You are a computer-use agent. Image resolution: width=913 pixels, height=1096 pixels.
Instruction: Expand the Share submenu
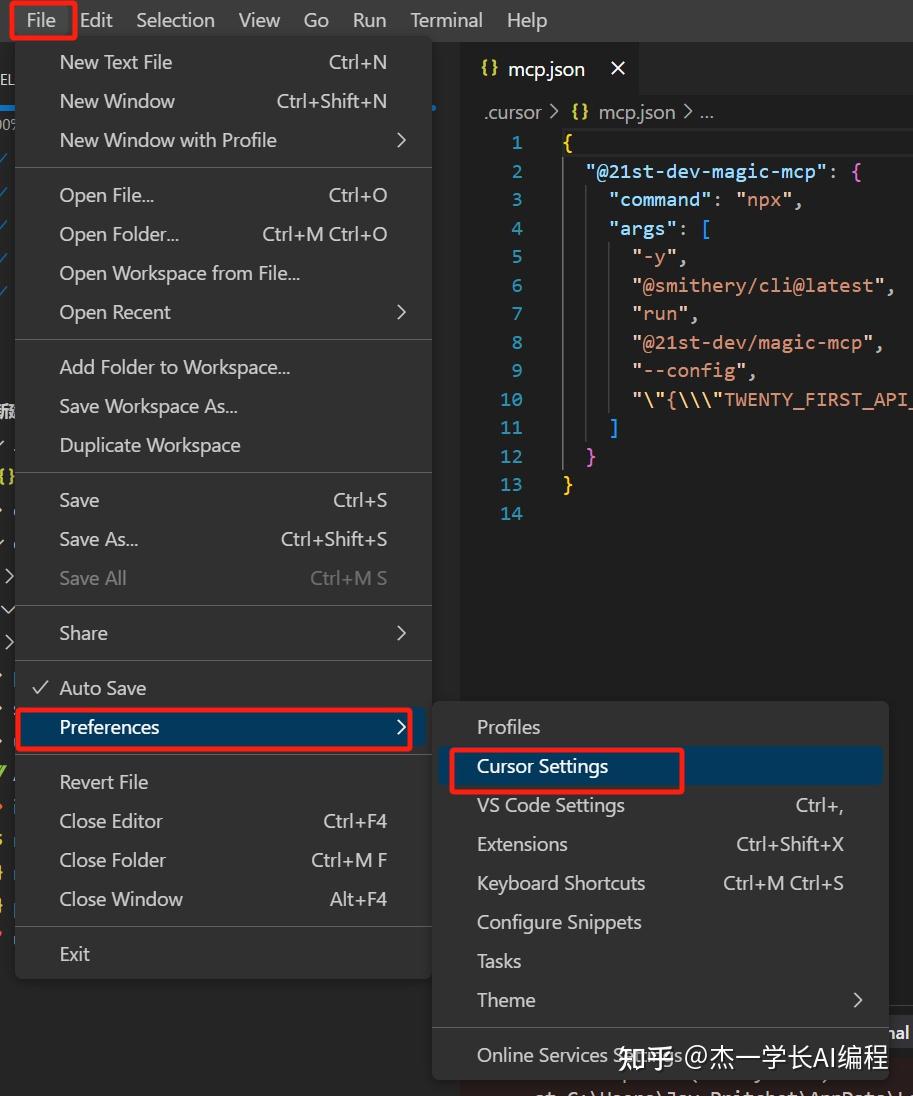tap(401, 633)
